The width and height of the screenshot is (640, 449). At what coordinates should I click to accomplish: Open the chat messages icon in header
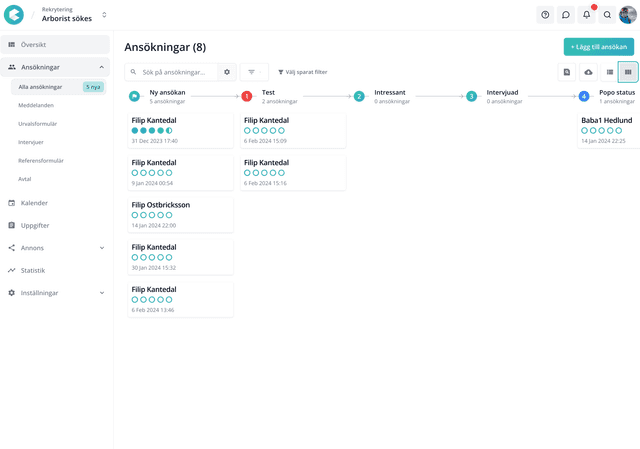tap(566, 15)
